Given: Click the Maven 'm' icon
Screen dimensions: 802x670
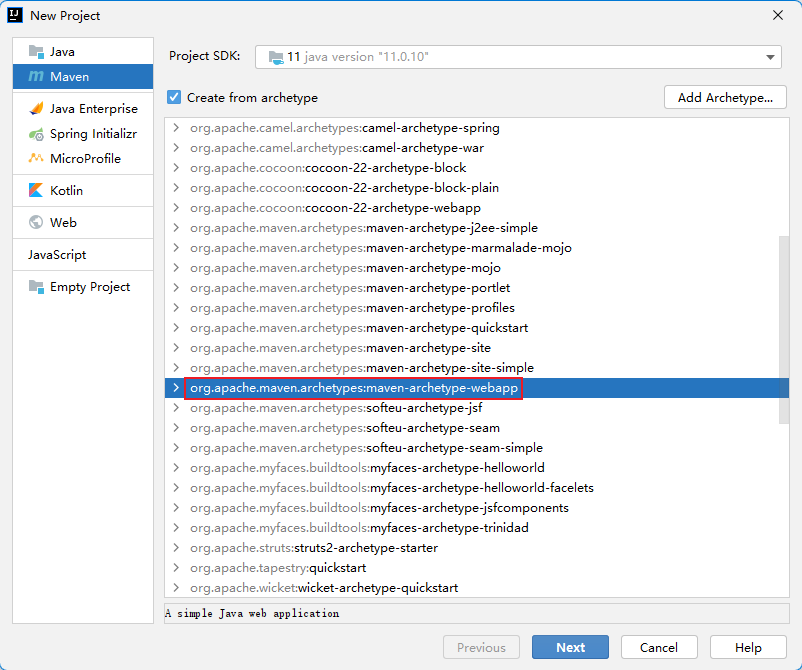Looking at the screenshot, I should point(36,76).
